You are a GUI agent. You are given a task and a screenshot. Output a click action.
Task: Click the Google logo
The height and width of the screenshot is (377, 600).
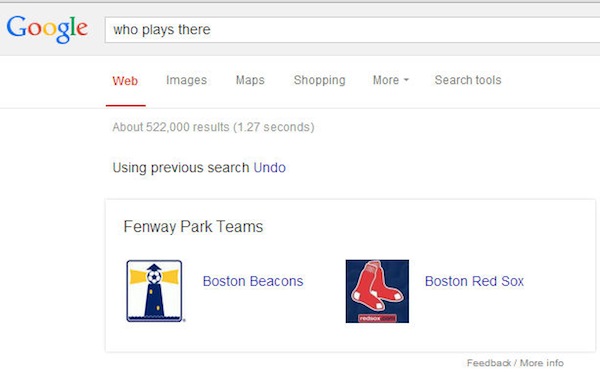(x=47, y=29)
